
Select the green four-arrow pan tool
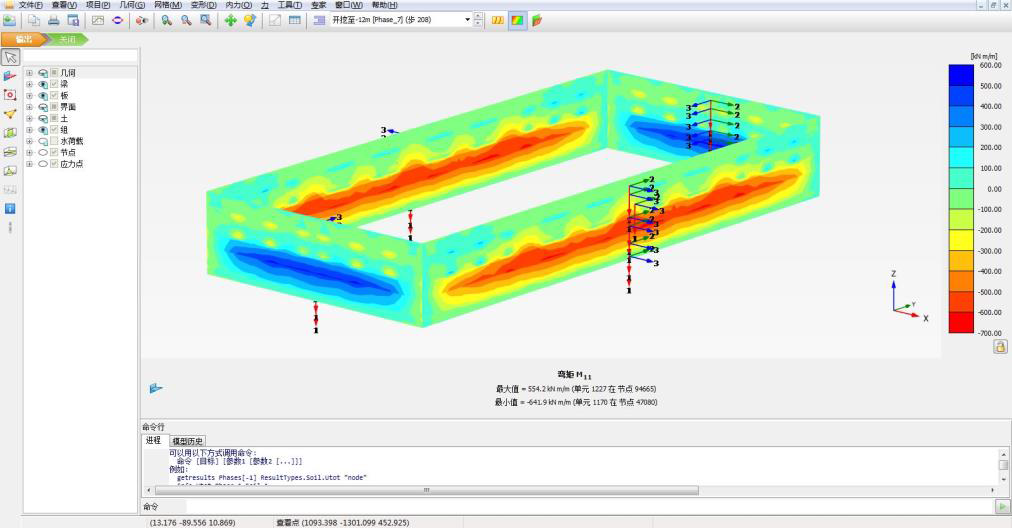click(230, 20)
